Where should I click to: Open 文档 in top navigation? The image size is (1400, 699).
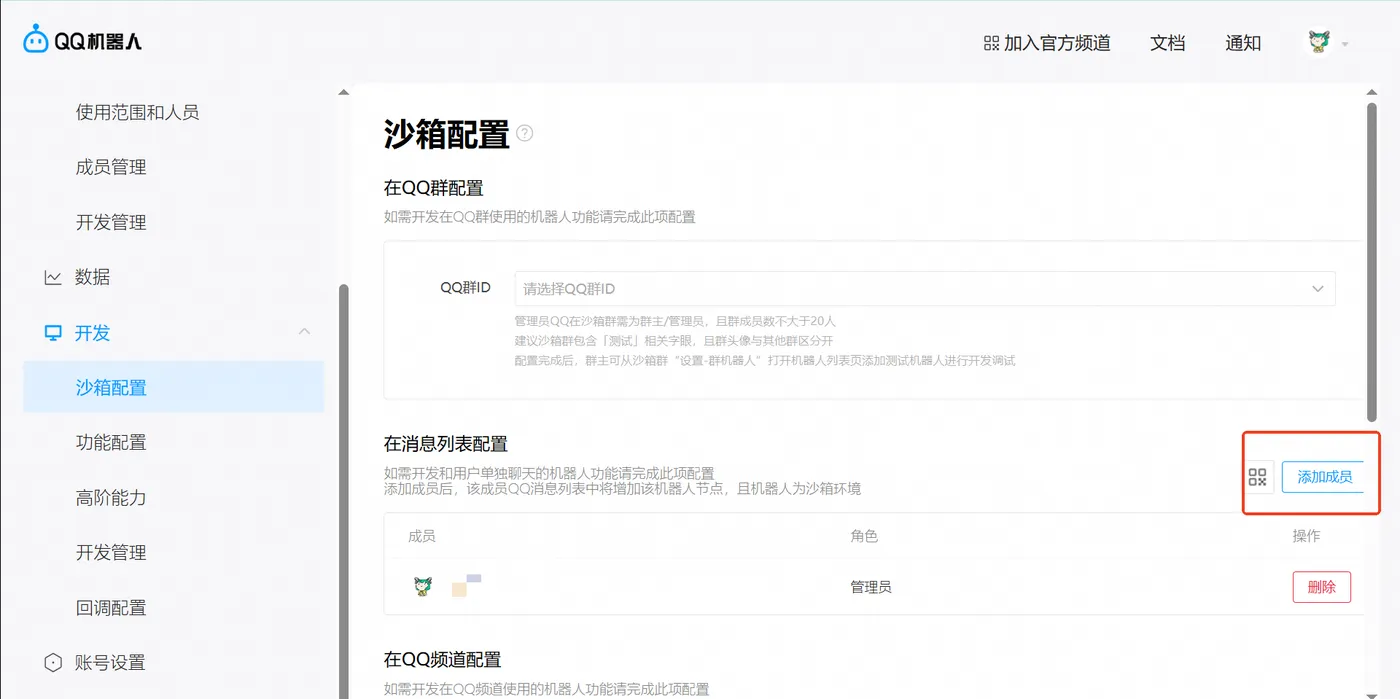click(x=1168, y=43)
